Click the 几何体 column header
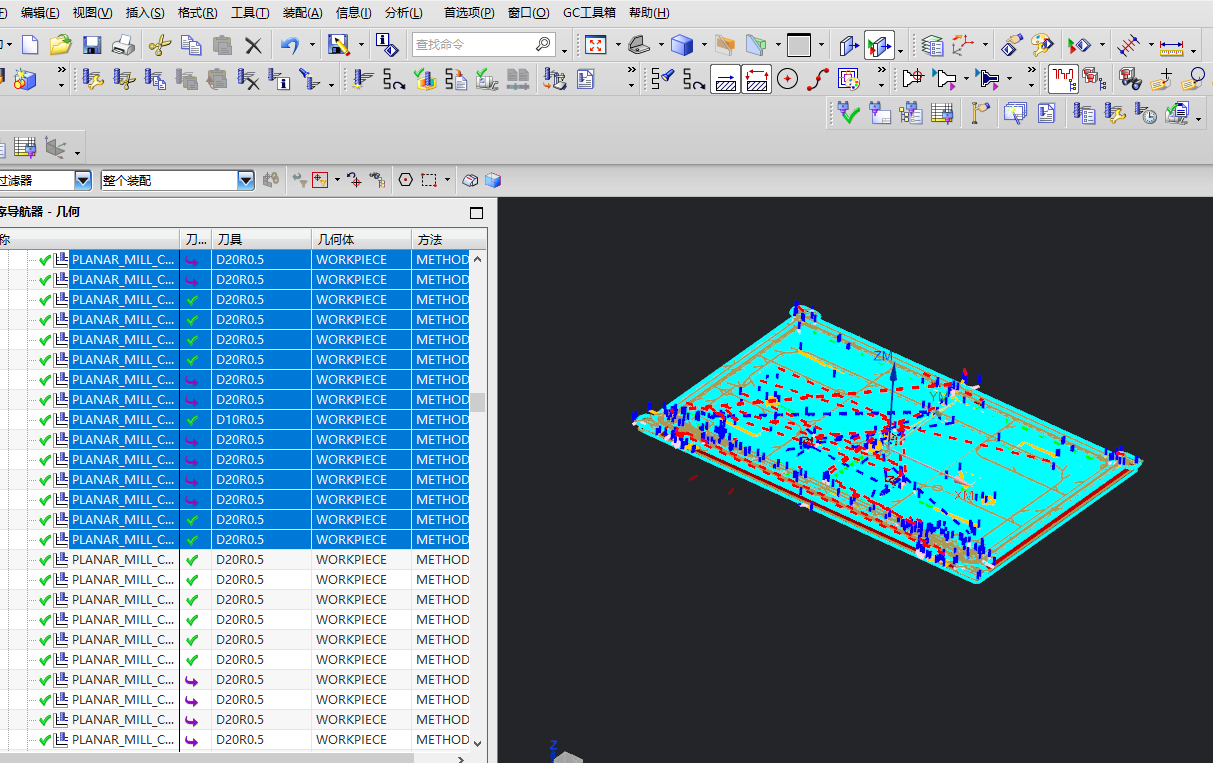Image resolution: width=1213 pixels, height=763 pixels. [x=335, y=240]
